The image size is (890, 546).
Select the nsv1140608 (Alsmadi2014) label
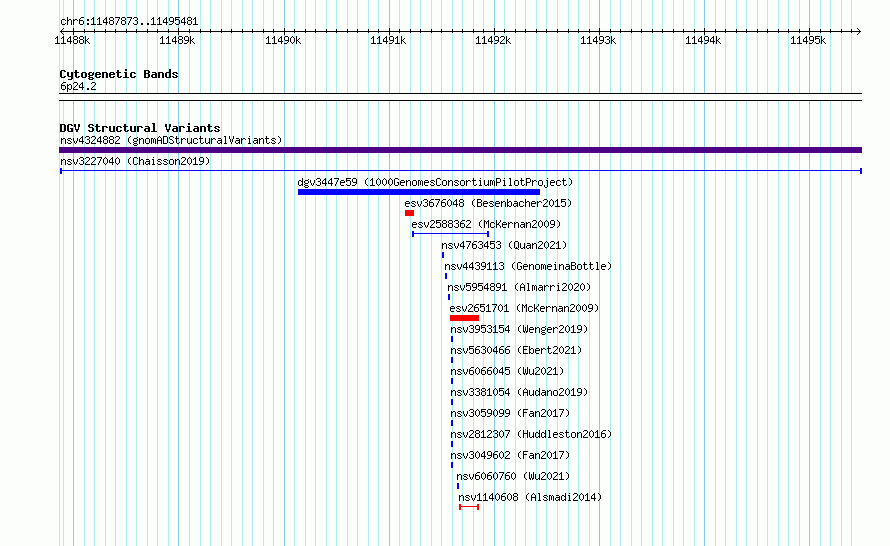pos(530,497)
